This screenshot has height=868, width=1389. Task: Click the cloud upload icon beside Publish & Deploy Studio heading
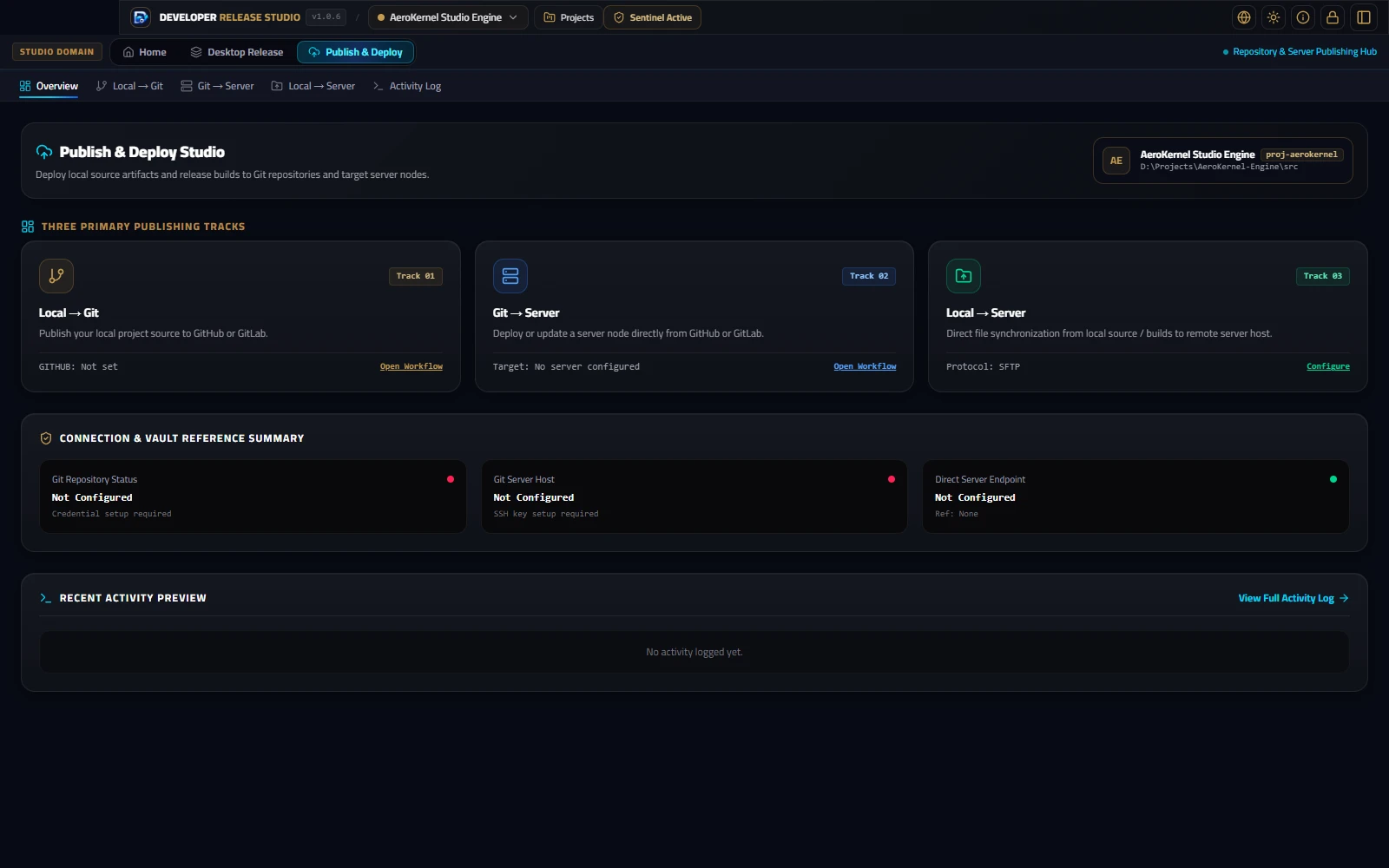pos(44,152)
